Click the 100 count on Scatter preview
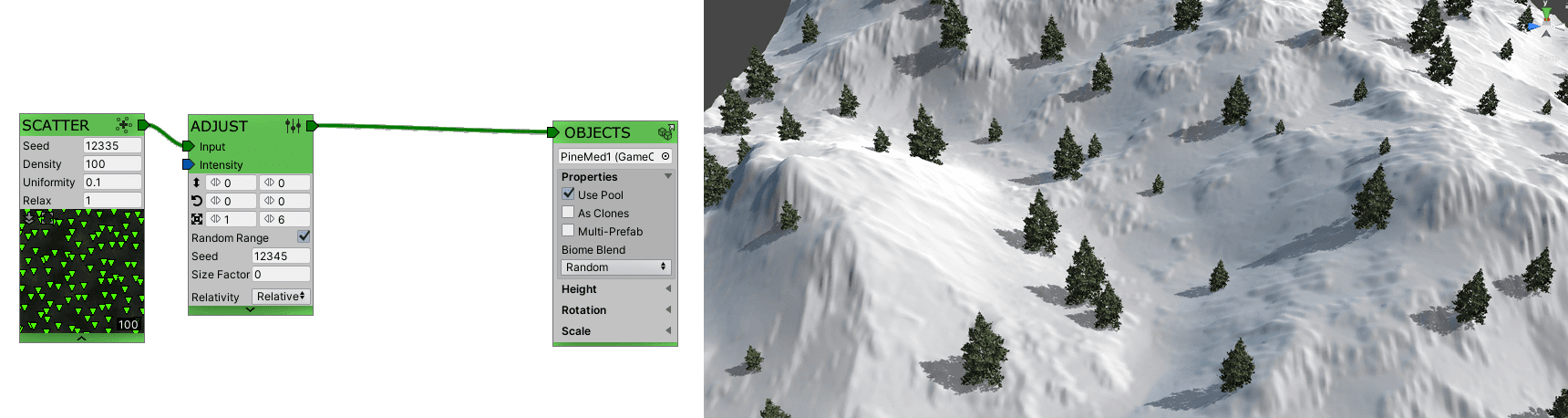This screenshot has height=418, width=1568. pos(129,324)
